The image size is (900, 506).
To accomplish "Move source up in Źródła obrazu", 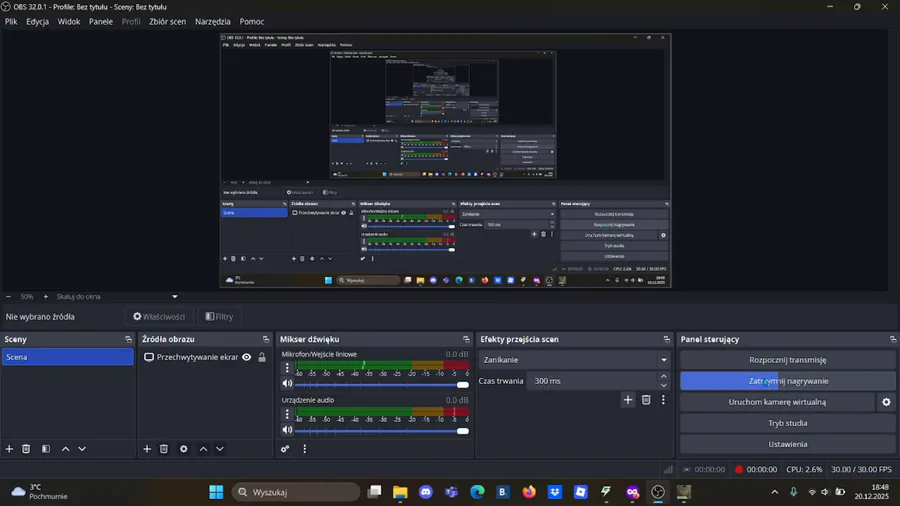I will tap(203, 449).
